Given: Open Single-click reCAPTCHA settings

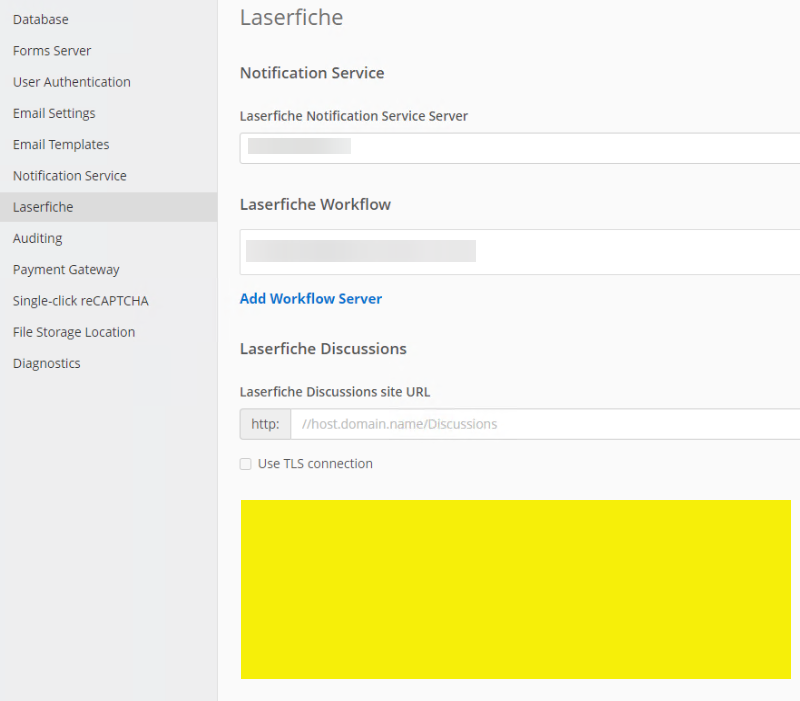Looking at the screenshot, I should [81, 301].
